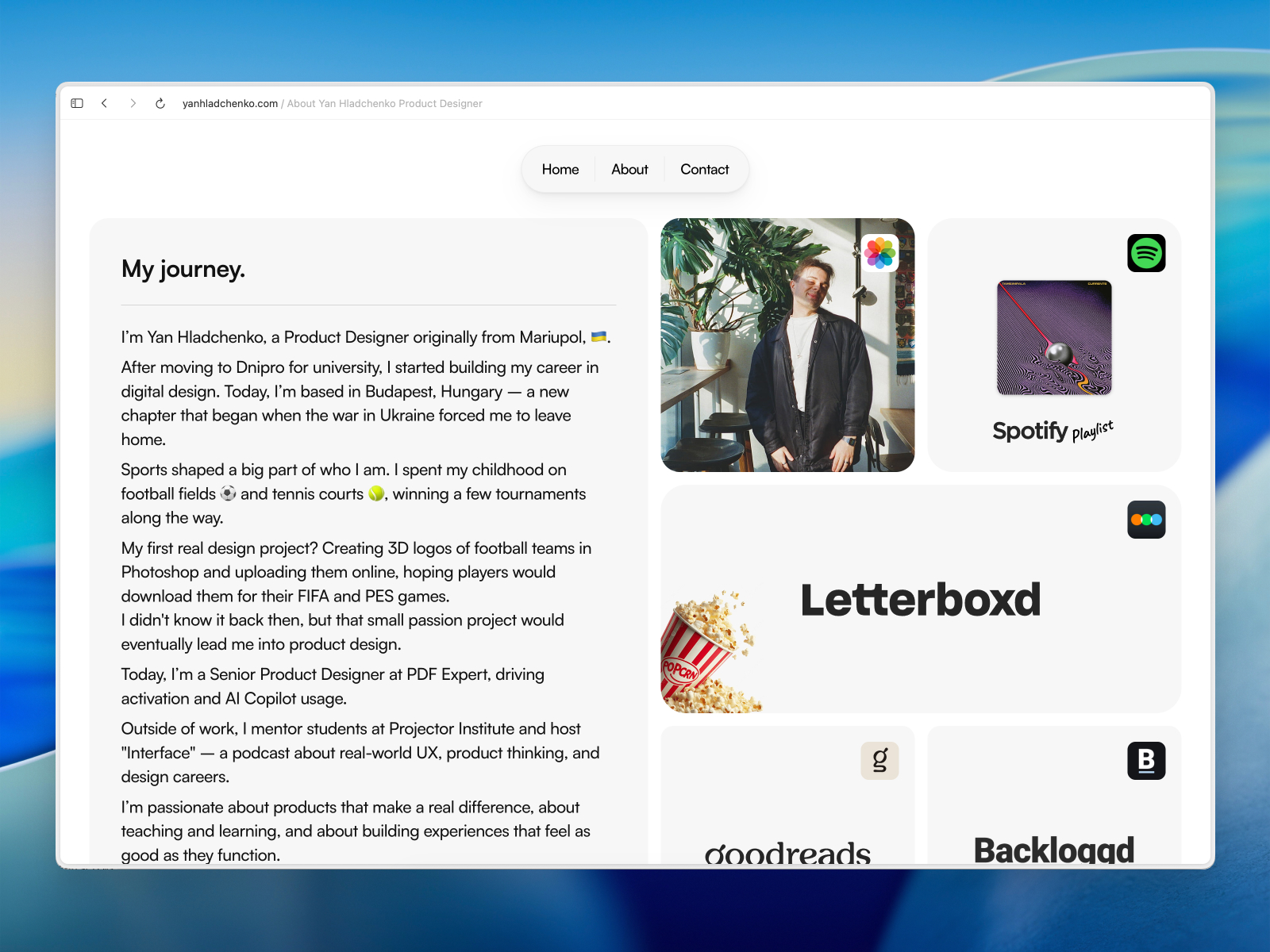Click the text 'FIFA and PES games'
The width and height of the screenshot is (1270, 952).
click(x=373, y=596)
